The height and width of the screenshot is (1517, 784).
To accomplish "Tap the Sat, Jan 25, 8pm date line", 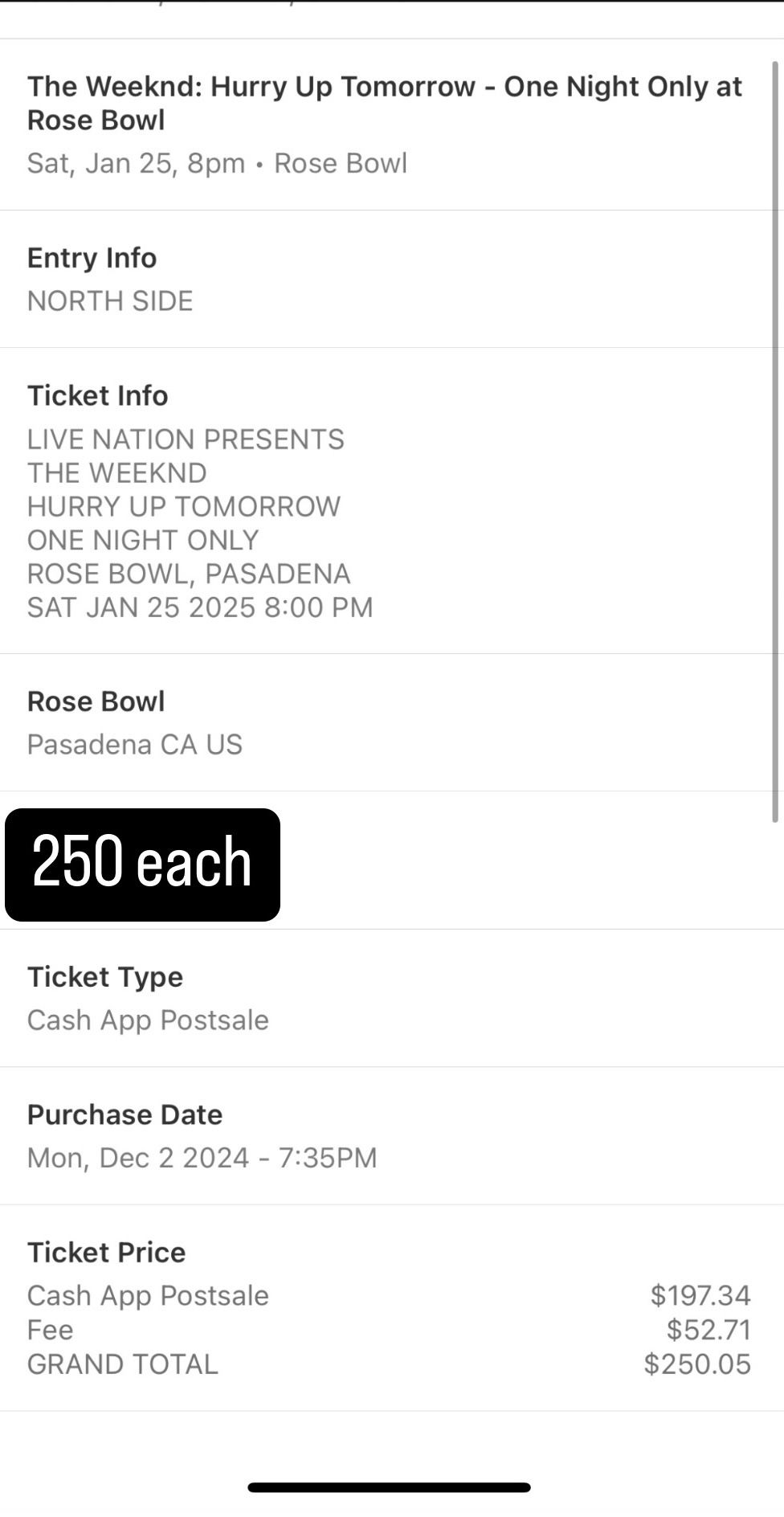I will [217, 163].
